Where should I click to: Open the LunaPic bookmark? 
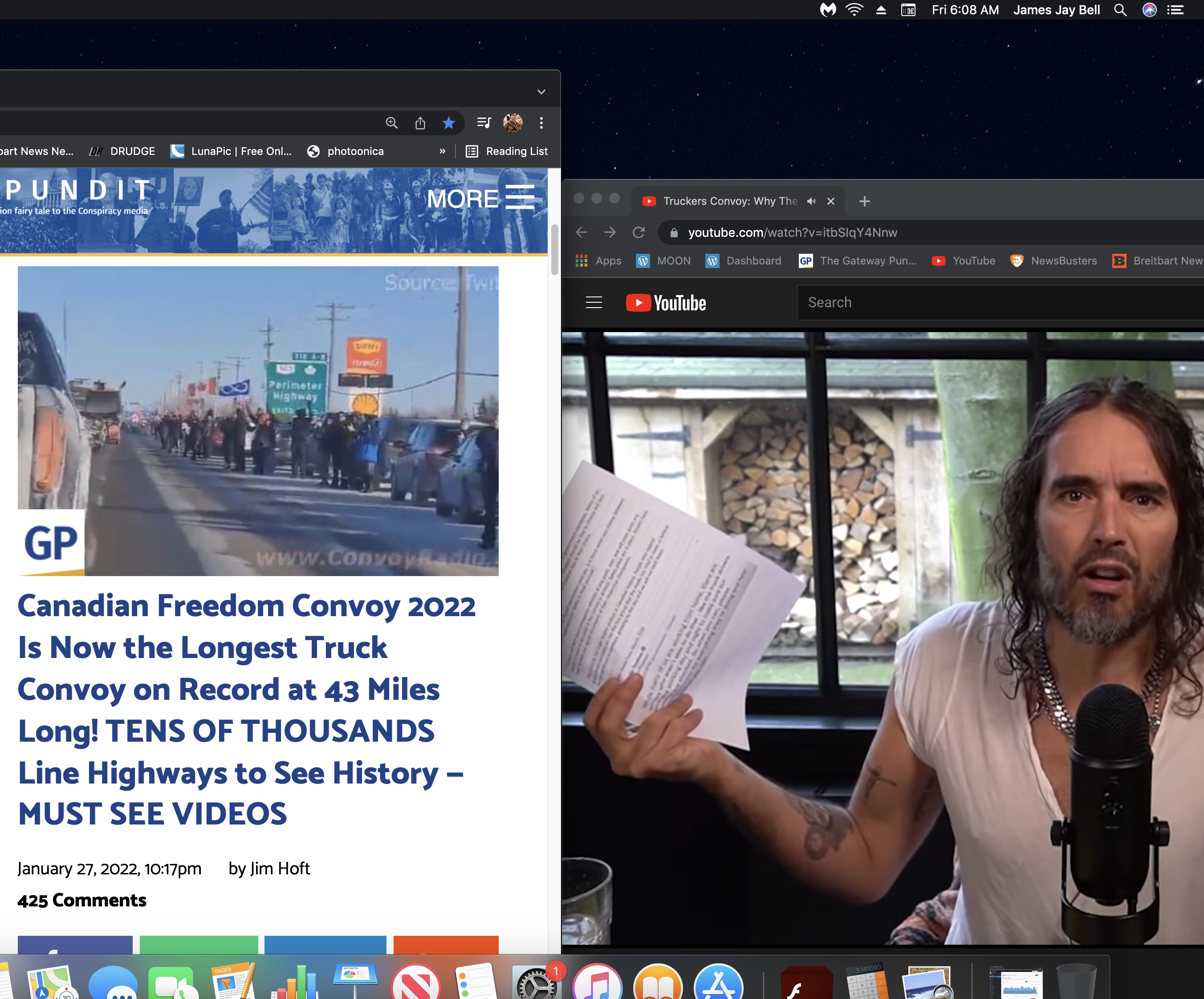click(232, 151)
